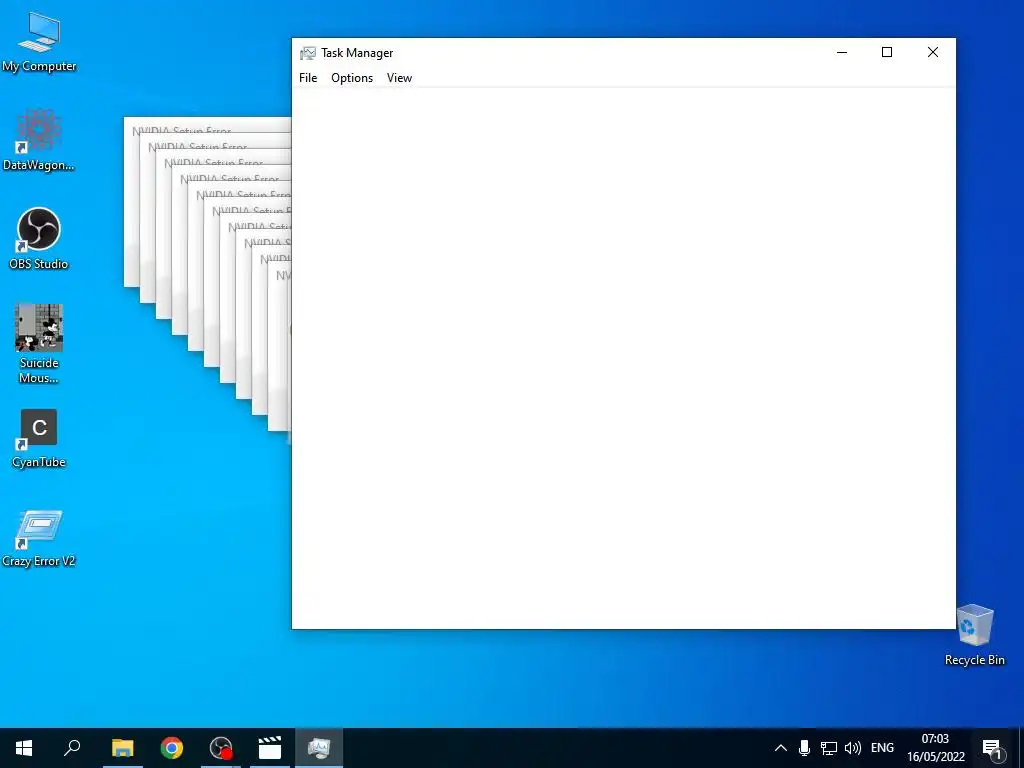Maximize the Task Manager window
Viewport: 1024px width, 768px height.
(x=887, y=52)
